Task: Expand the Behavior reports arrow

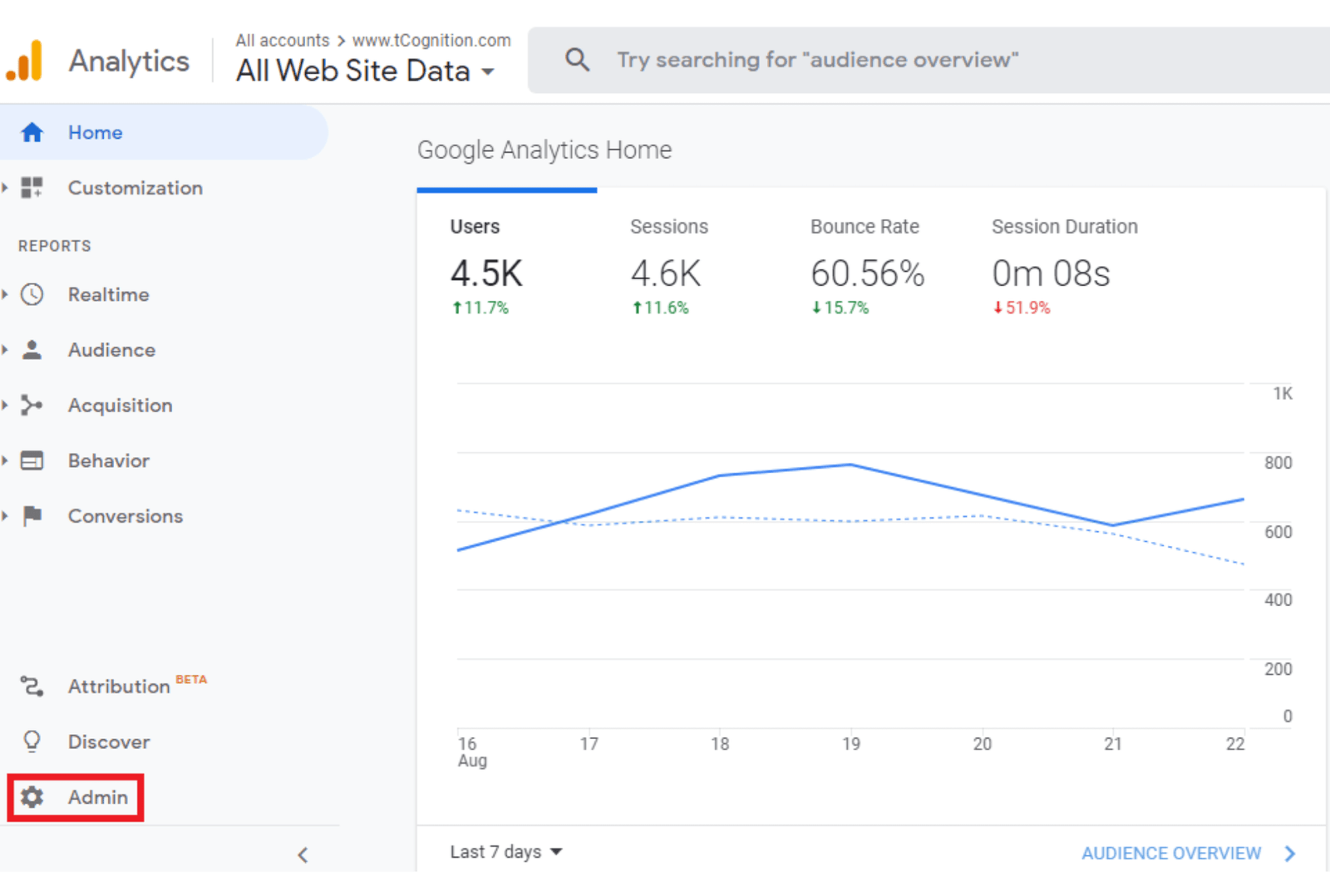Action: point(5,460)
